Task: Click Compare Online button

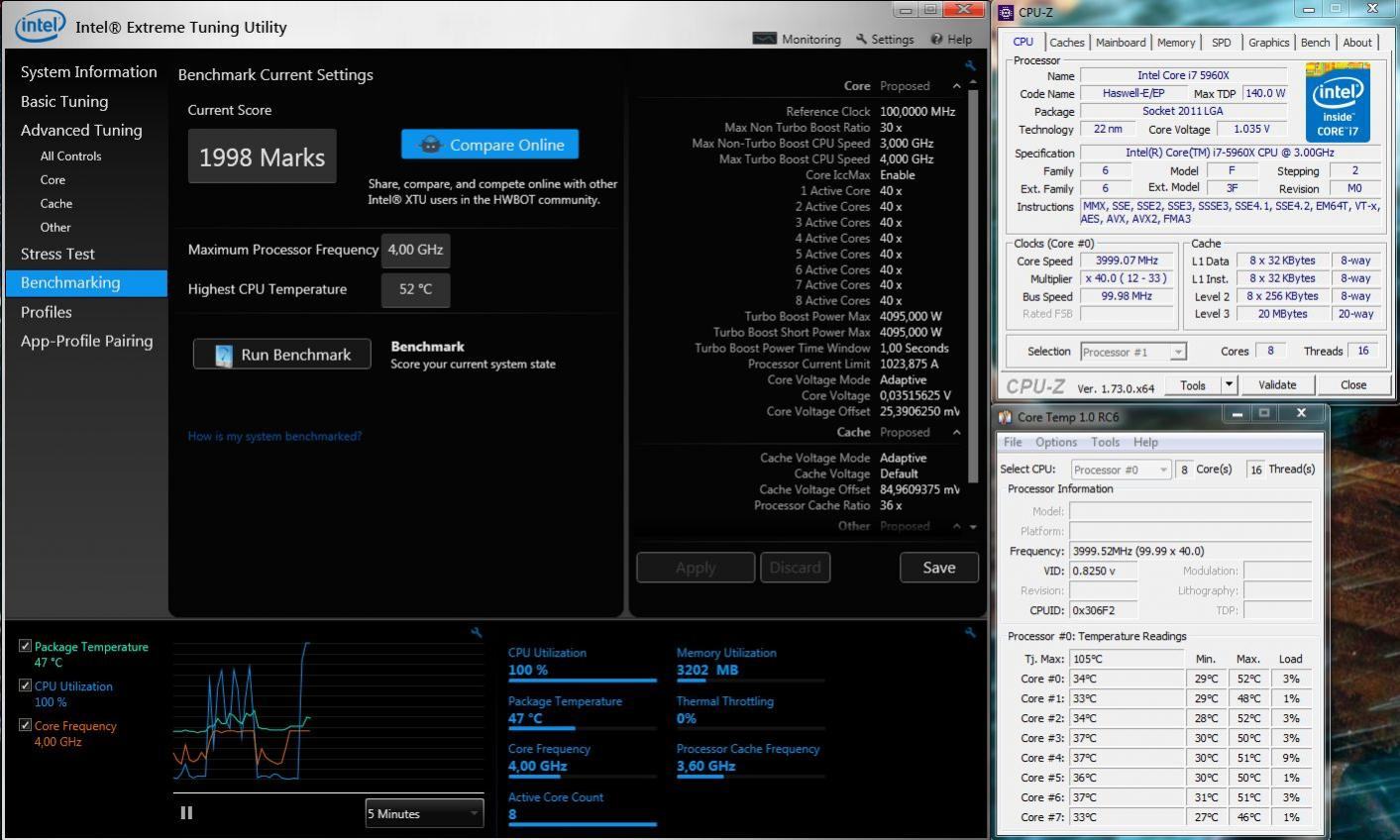Action: 489,145
